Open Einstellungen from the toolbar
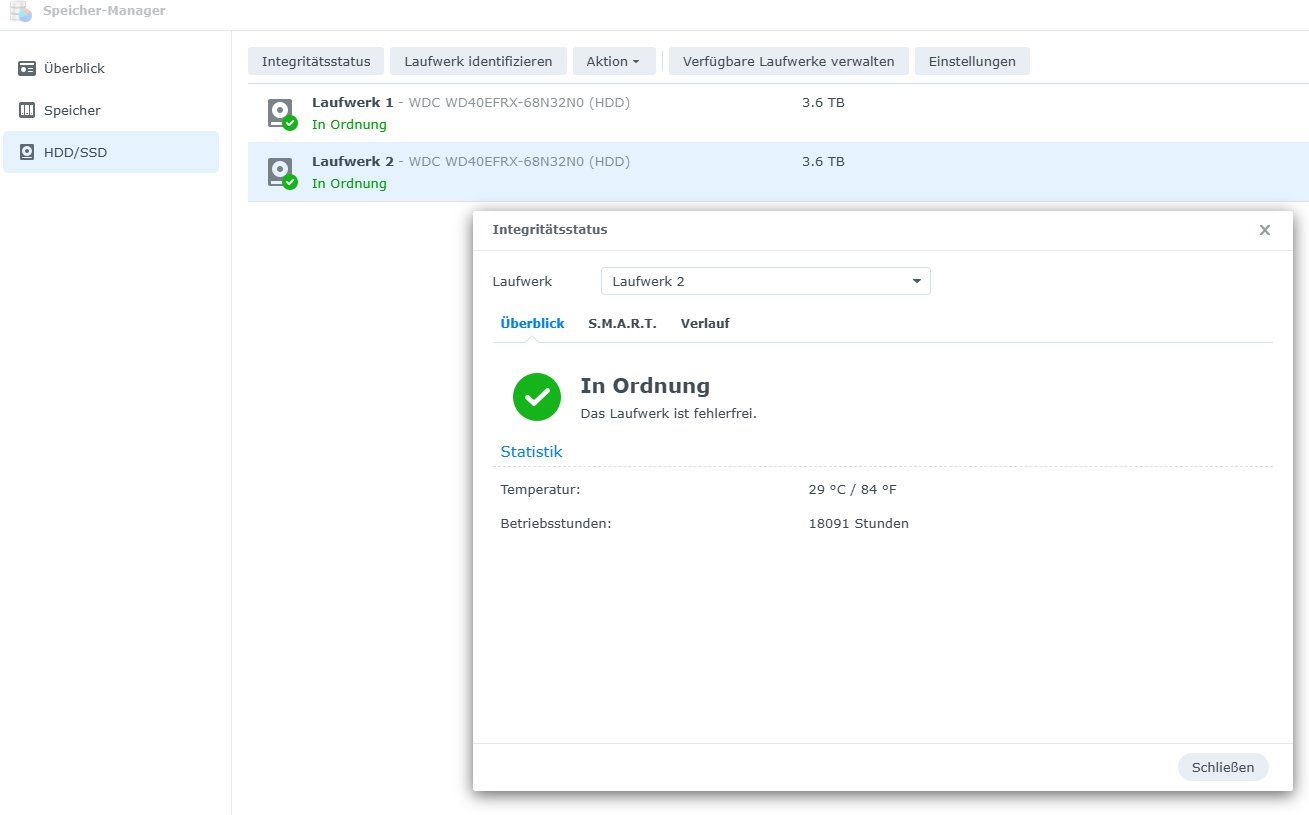The width and height of the screenshot is (1309, 815). (x=972, y=61)
